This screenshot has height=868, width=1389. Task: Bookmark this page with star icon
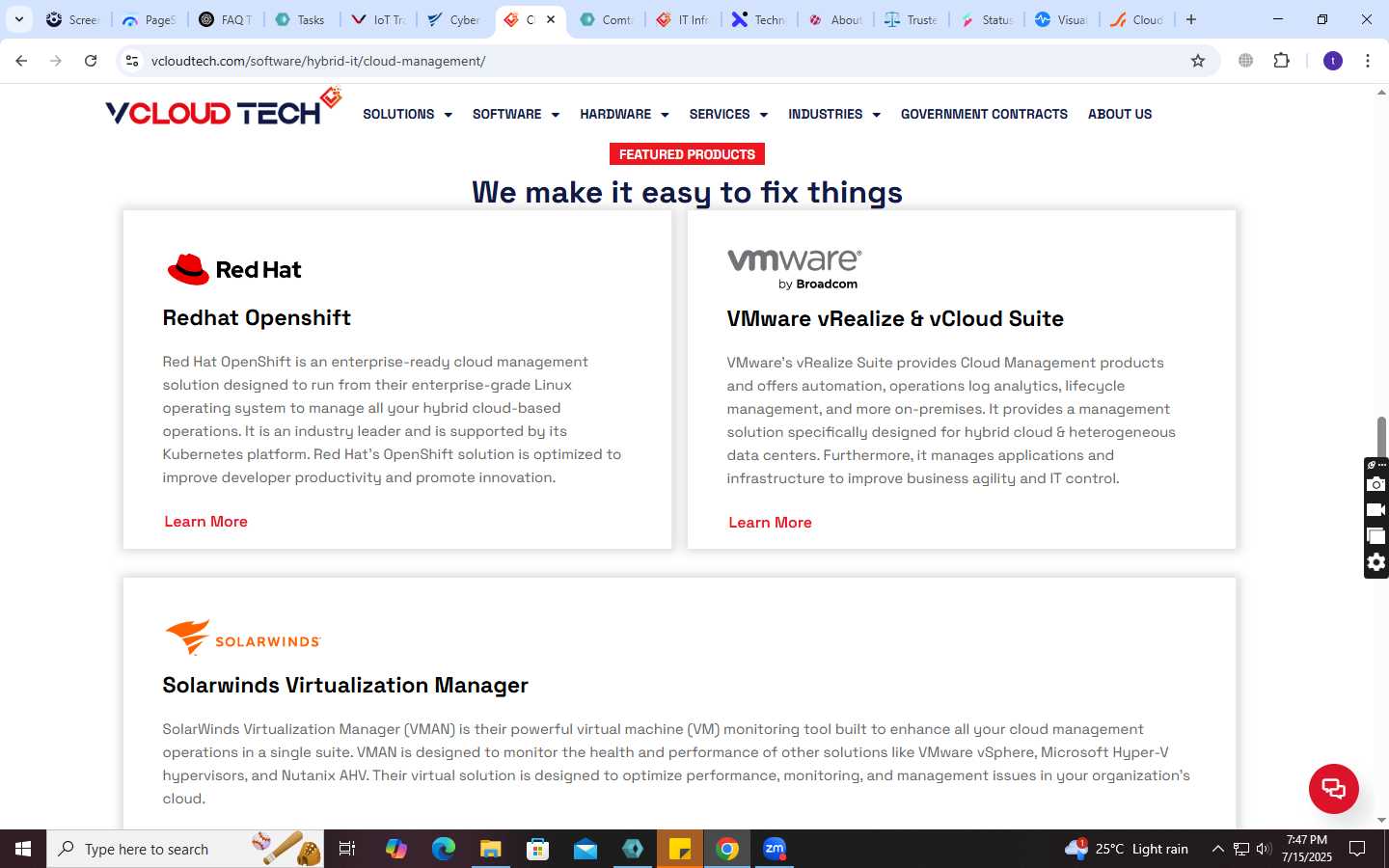(1198, 61)
